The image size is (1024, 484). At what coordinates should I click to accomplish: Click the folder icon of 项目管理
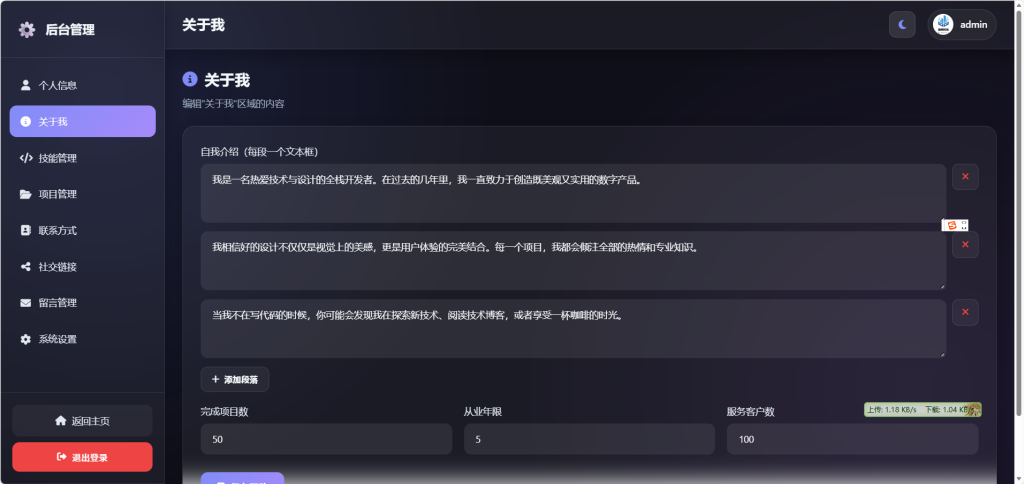coord(25,194)
